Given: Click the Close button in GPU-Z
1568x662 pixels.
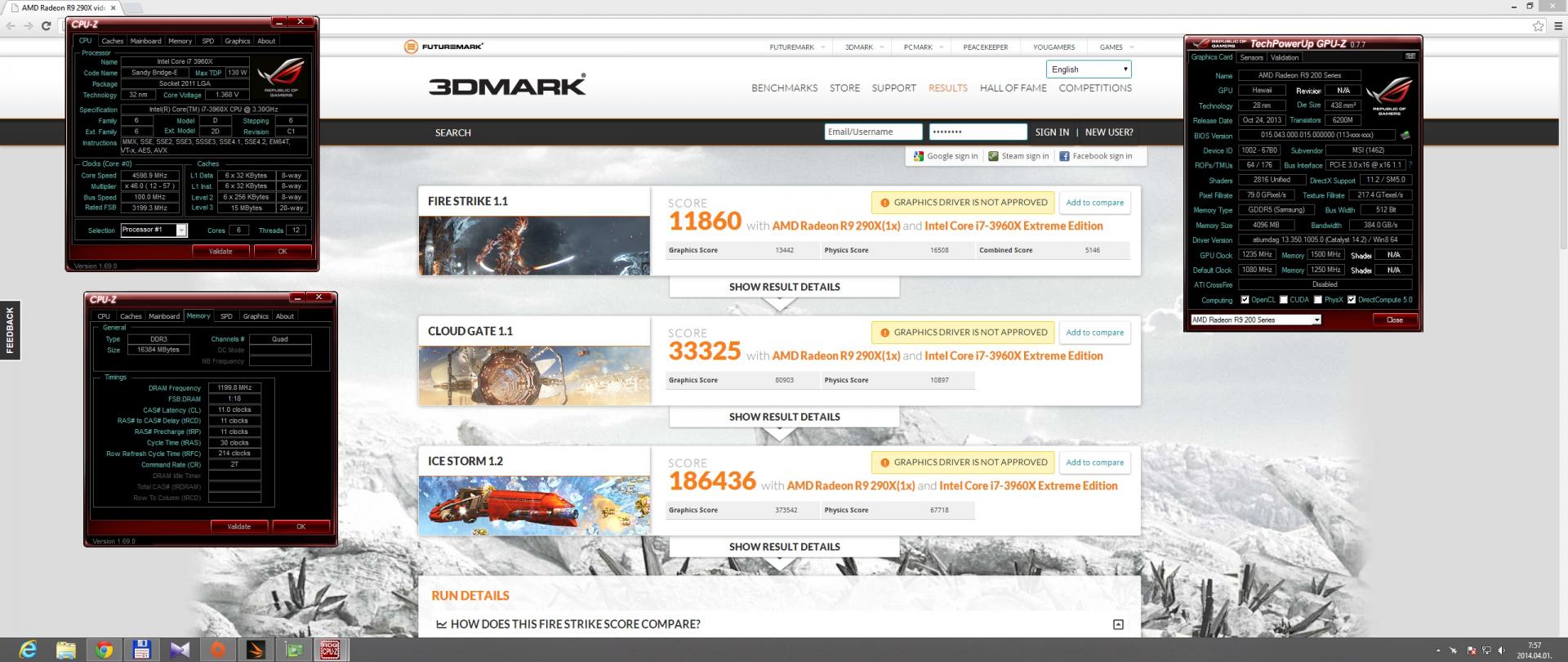Looking at the screenshot, I should click(x=1395, y=320).
